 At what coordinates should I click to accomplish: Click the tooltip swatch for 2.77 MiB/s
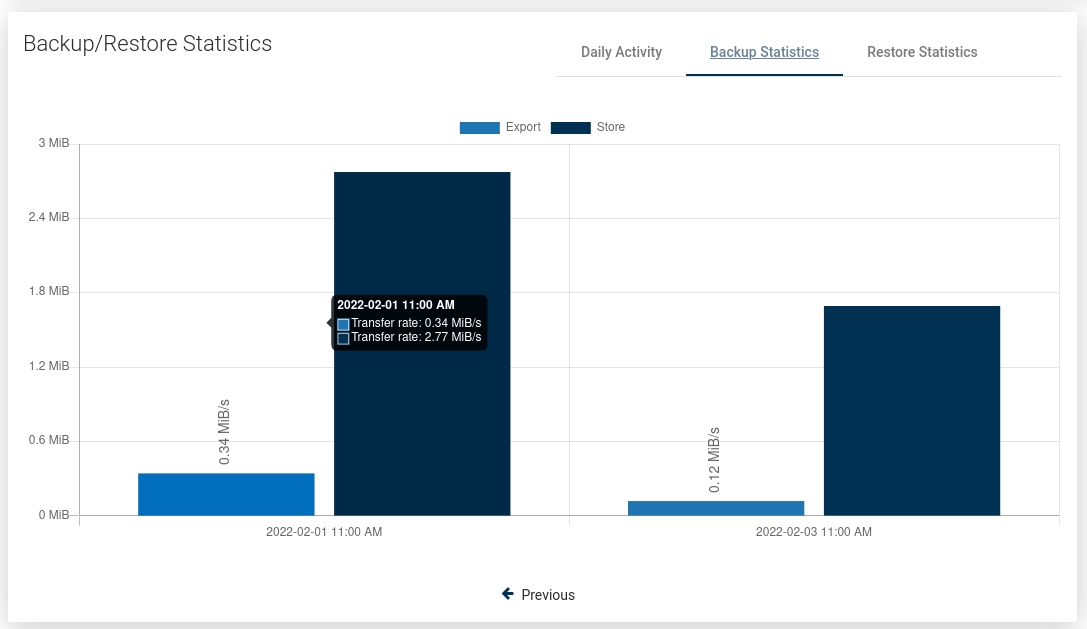click(343, 338)
